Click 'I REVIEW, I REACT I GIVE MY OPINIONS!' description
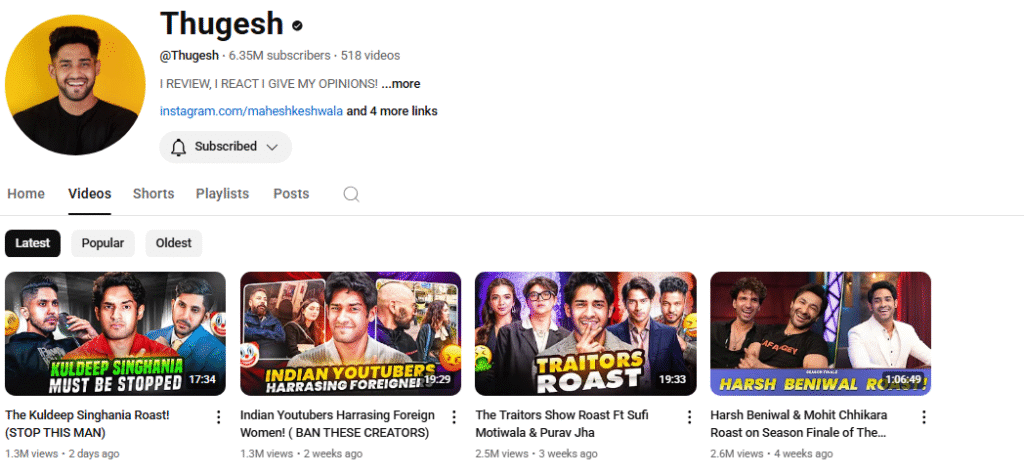This screenshot has height=475, width=1024. (x=269, y=84)
